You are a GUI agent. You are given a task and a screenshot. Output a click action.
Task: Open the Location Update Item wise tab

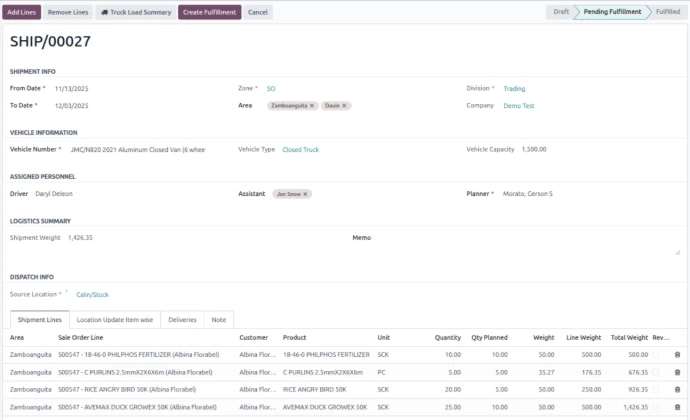pyautogui.click(x=115, y=320)
